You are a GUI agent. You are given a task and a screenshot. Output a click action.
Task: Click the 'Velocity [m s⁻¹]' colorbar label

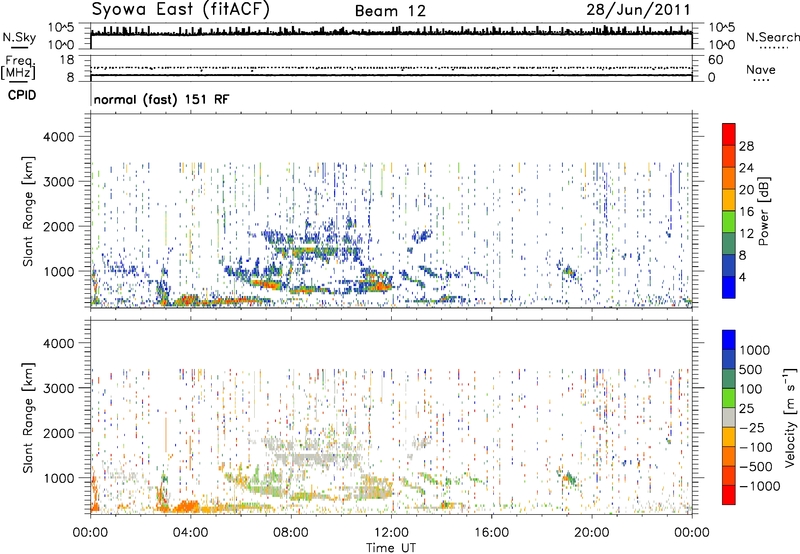coord(790,417)
